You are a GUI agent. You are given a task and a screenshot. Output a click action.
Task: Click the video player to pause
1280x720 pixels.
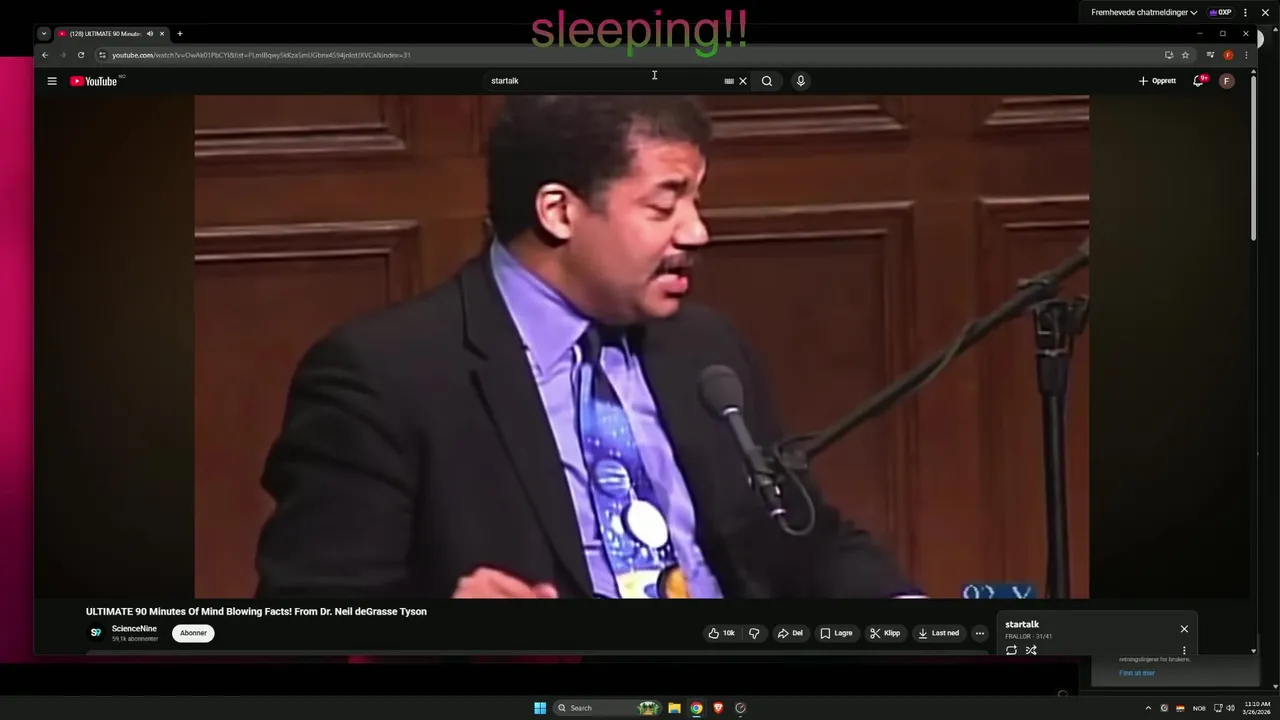[x=641, y=347]
